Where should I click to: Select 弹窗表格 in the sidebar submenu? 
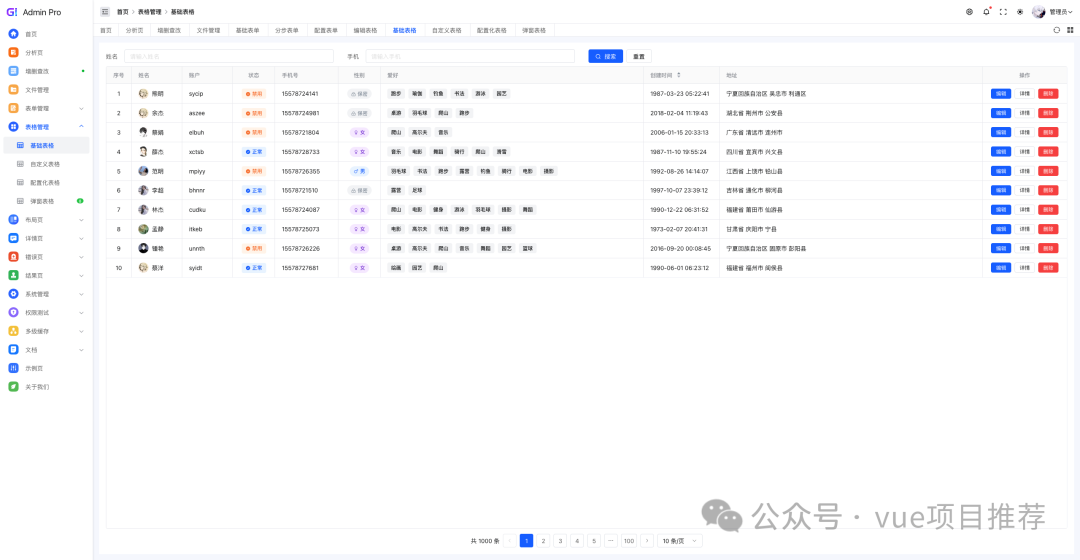pyautogui.click(x=42, y=201)
